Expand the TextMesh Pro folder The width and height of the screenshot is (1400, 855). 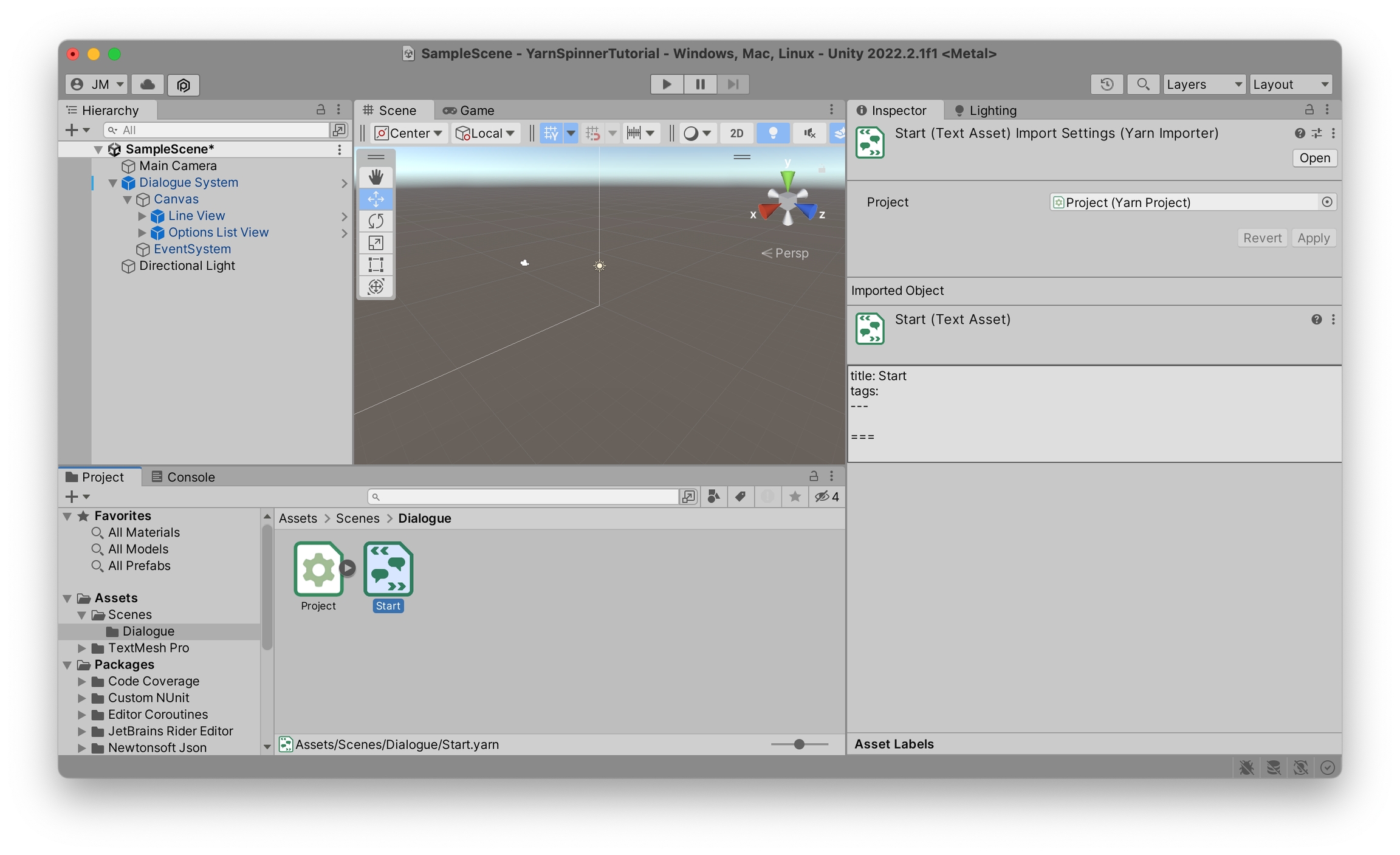point(82,648)
